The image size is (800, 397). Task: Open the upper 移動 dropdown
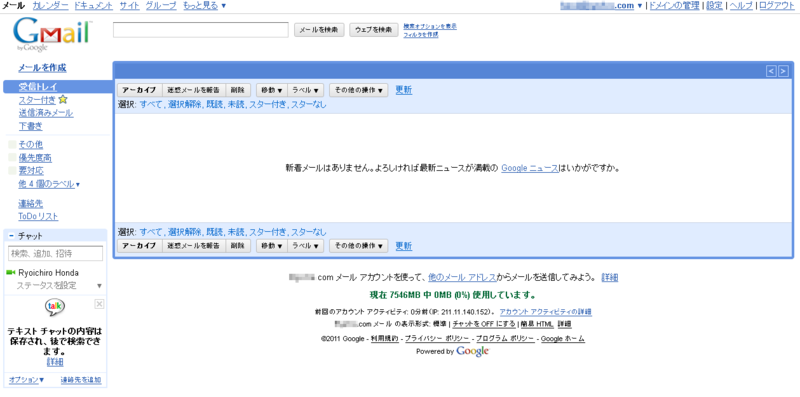(272, 90)
